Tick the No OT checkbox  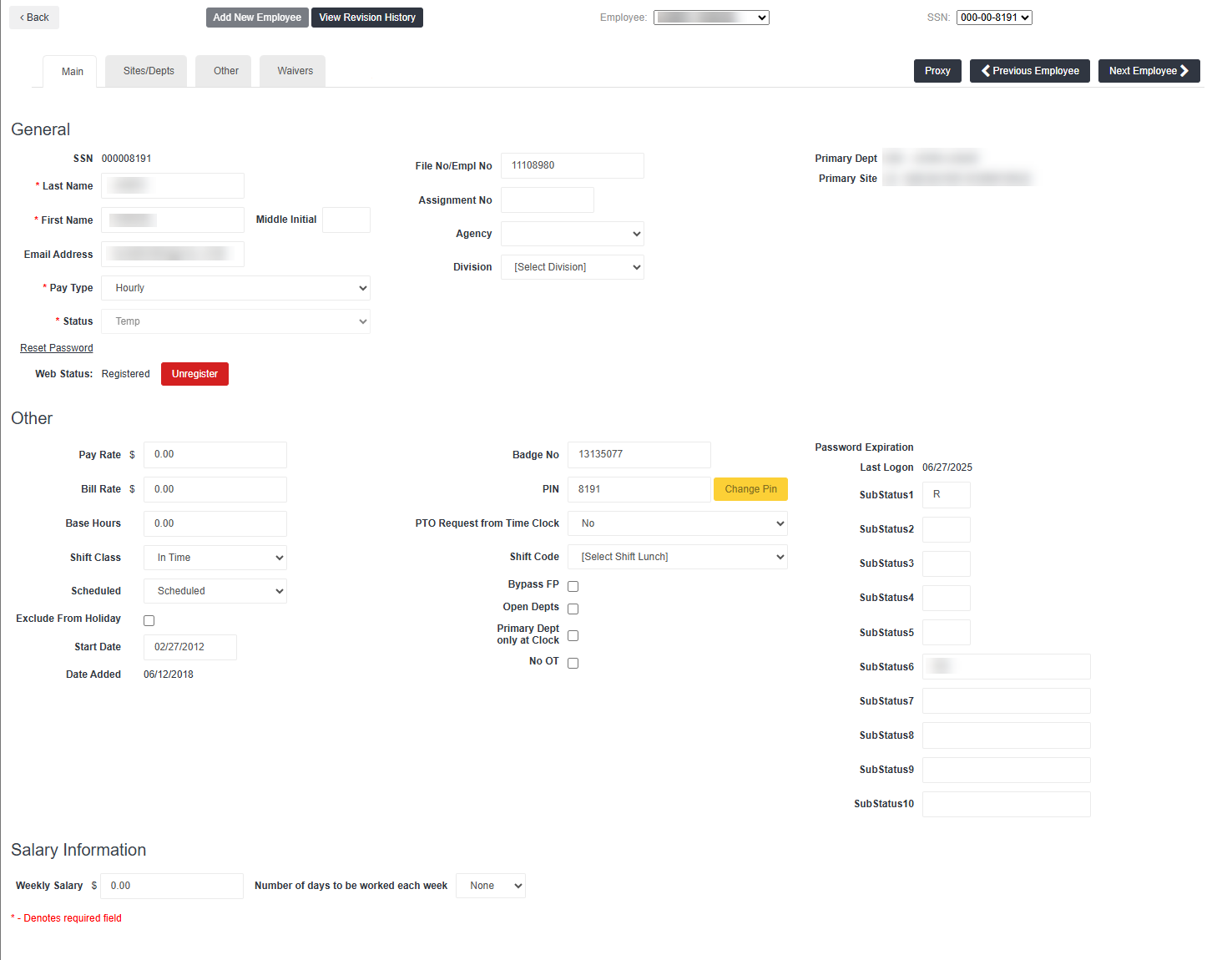573,663
